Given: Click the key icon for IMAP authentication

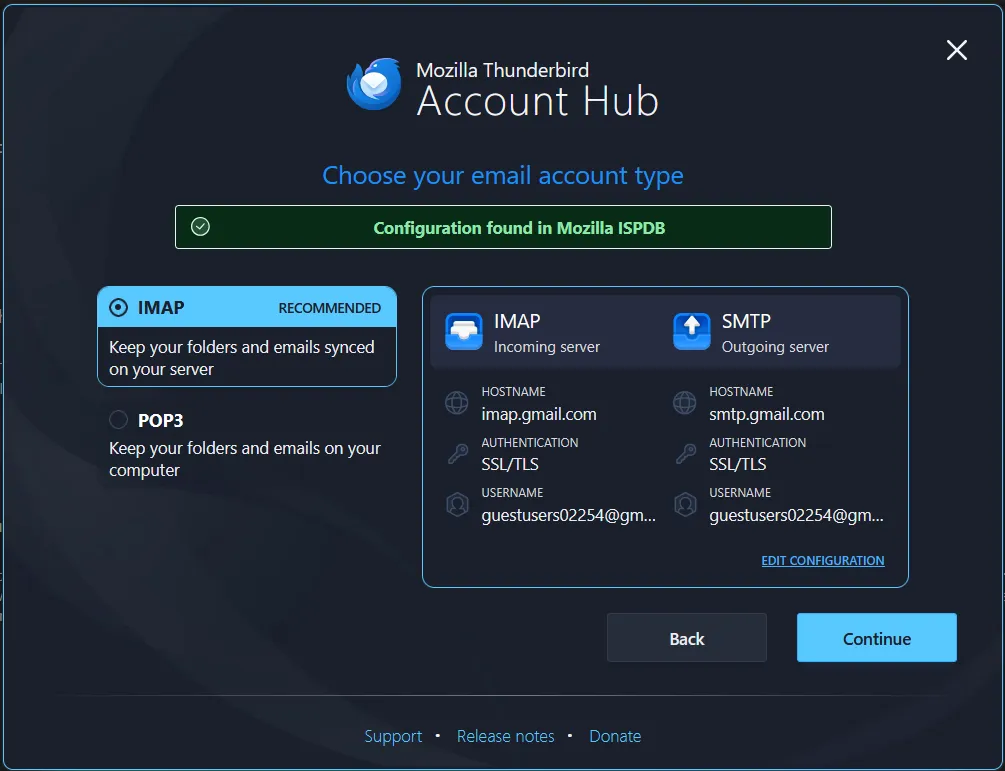Looking at the screenshot, I should [457, 454].
